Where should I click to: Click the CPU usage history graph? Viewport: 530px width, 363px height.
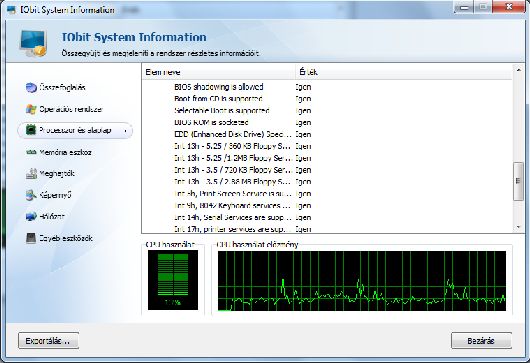click(362, 281)
